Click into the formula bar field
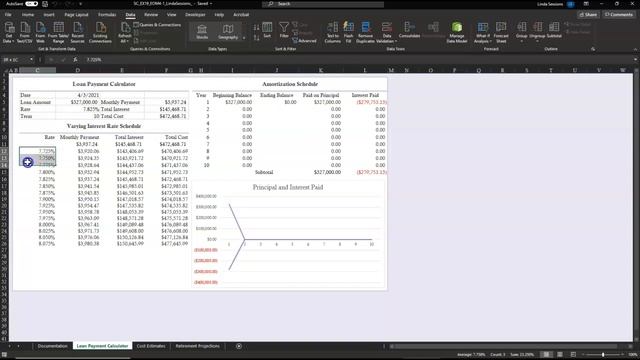Viewport: 640px width, 360px height. pos(357,60)
